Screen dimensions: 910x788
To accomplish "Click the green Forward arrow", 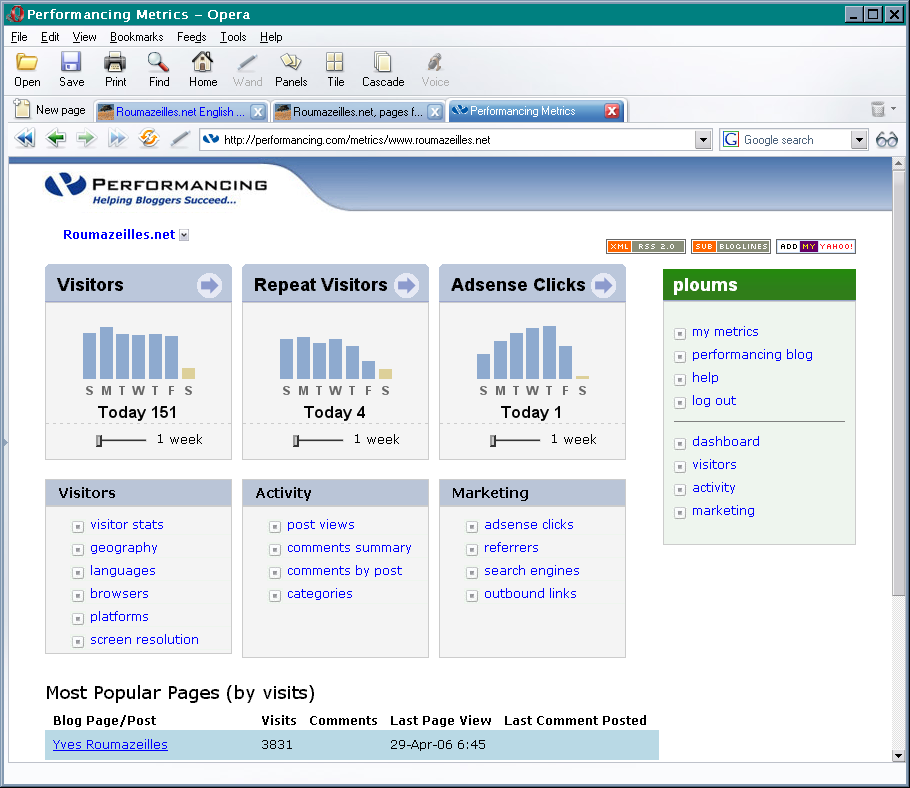I will tap(86, 139).
